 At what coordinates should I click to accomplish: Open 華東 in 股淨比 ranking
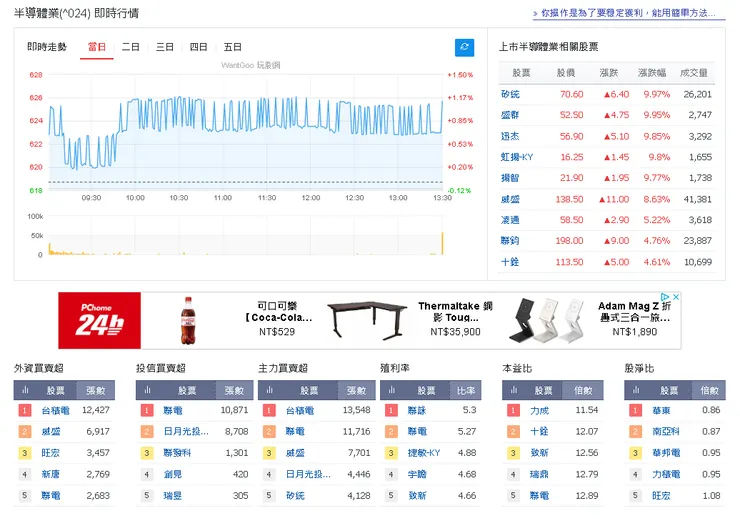[661, 410]
